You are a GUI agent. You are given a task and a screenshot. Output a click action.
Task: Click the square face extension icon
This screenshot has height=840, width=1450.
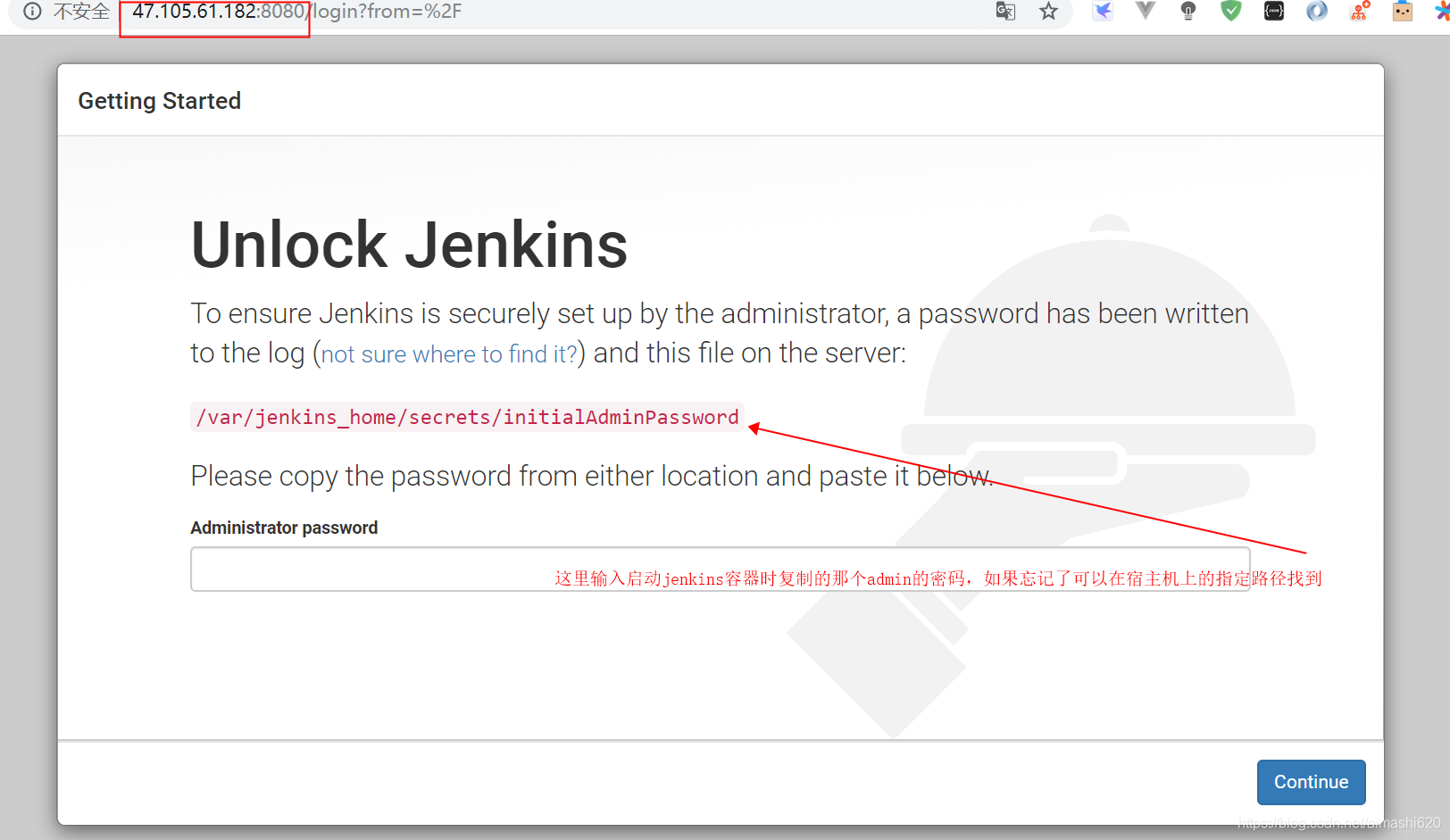(1403, 12)
